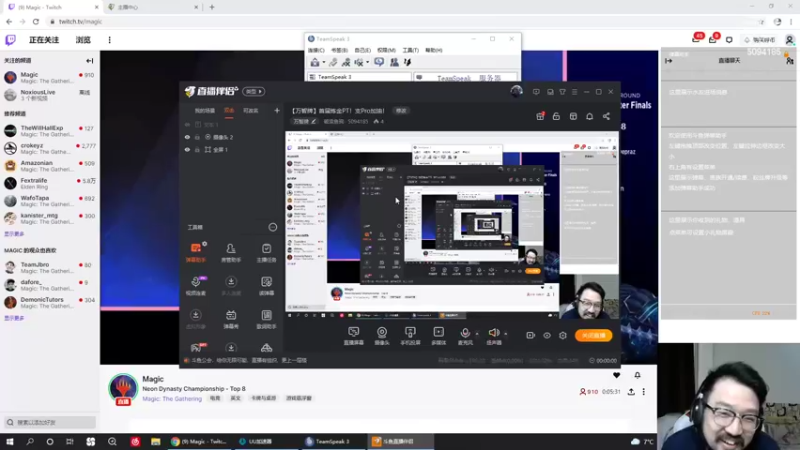Click the 万智牌 category edit tag

pyautogui.click(x=304, y=121)
